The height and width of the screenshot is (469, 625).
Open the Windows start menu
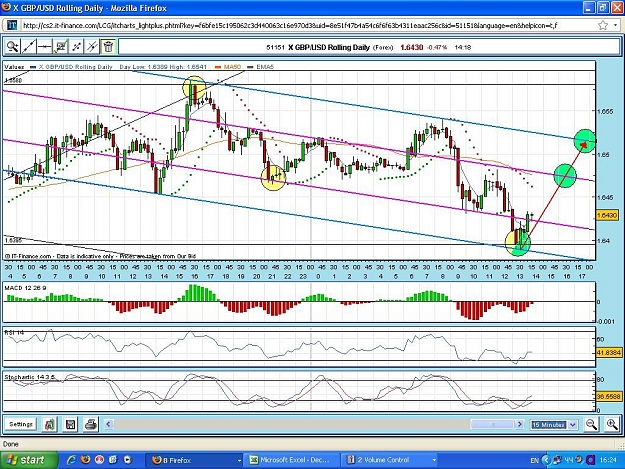29,460
